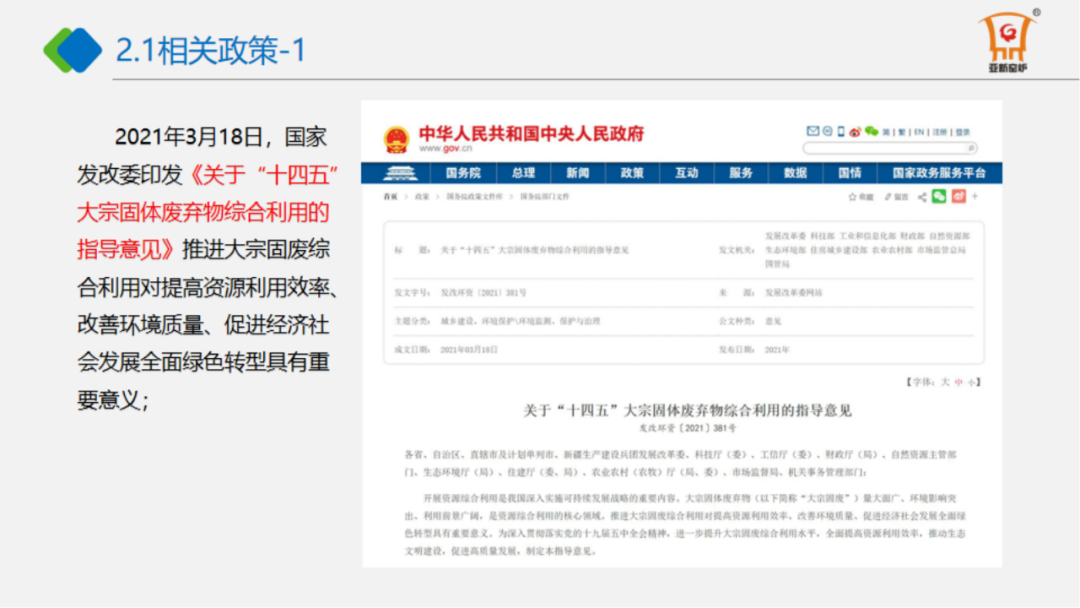Click the 首页 breadcrumb link
1080x608 pixels.
pyautogui.click(x=389, y=197)
